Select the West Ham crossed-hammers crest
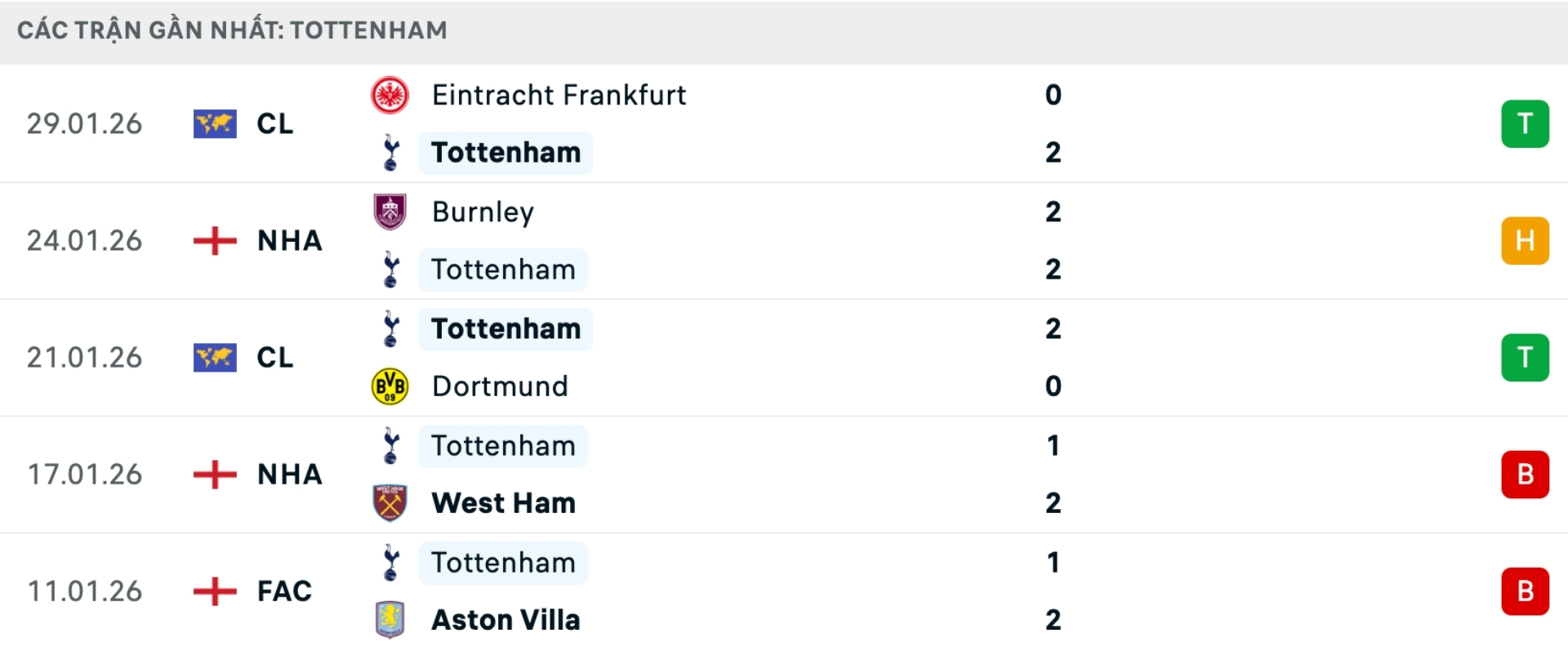 (390, 503)
